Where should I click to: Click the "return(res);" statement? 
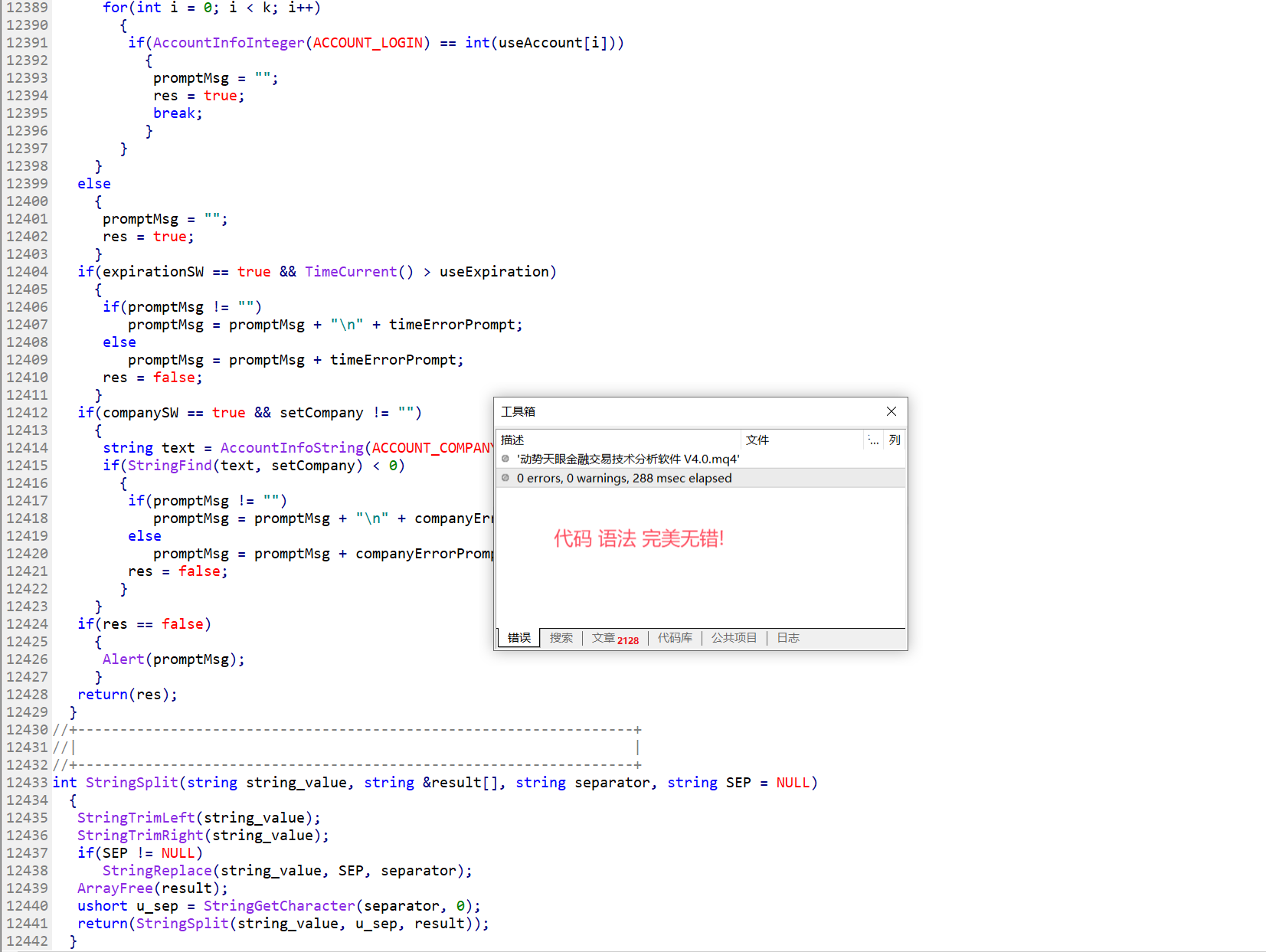(127, 695)
